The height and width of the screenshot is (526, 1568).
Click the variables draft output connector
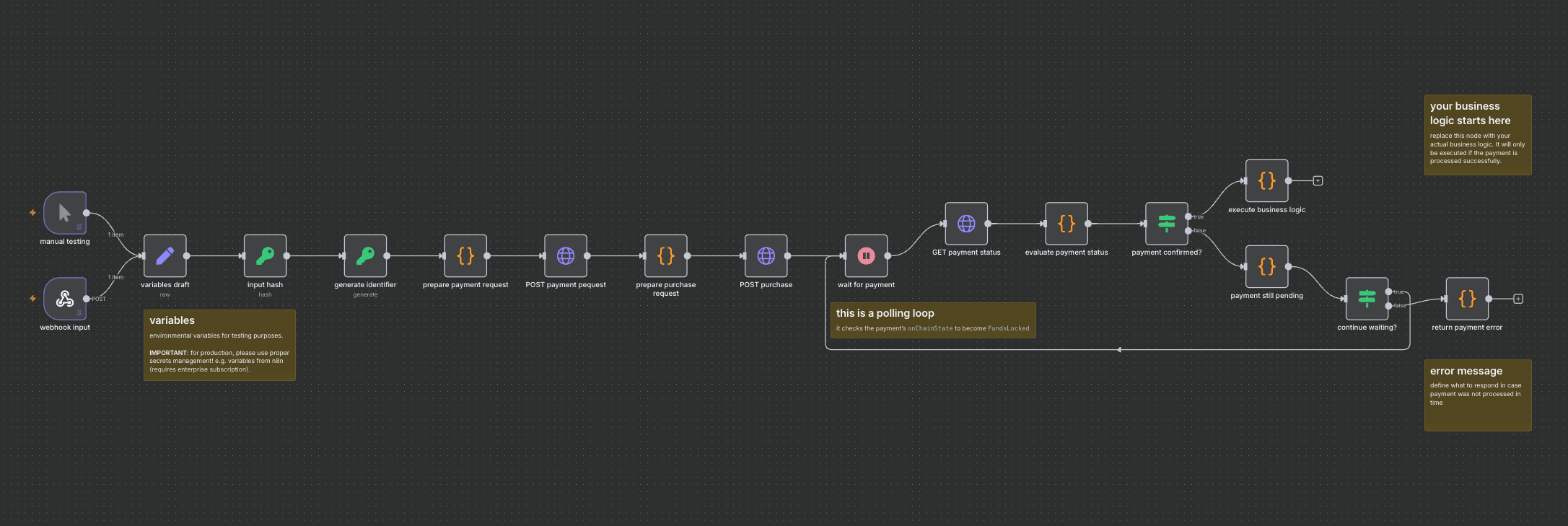click(187, 256)
